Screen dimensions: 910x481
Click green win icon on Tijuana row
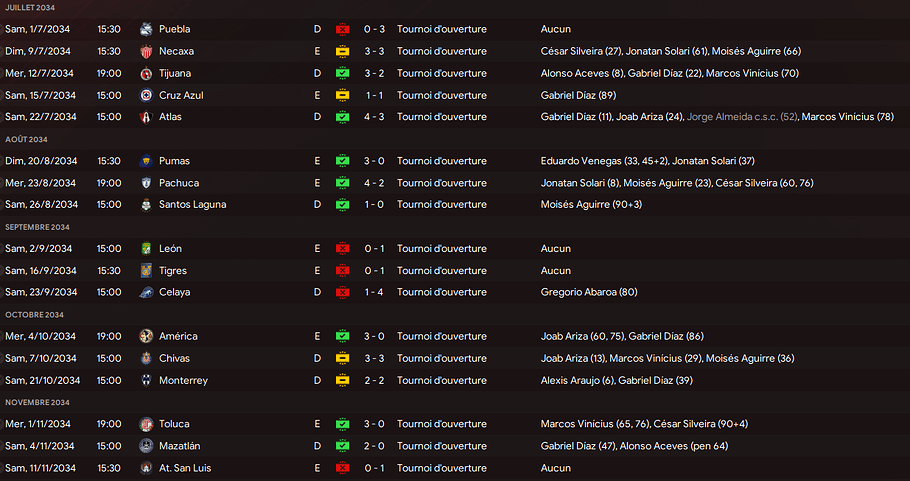point(342,73)
